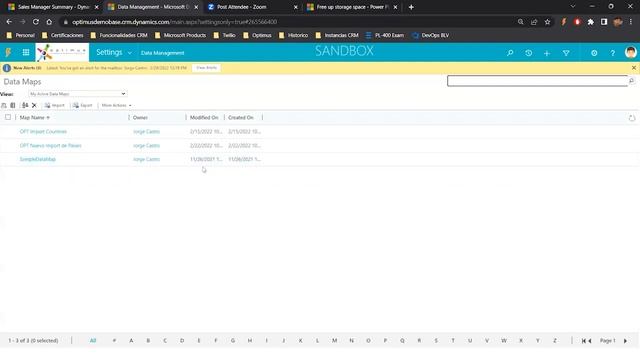Switch to Post Attendee - Zoom tab
Viewport: 640px width, 360px height.
tap(253, 7)
